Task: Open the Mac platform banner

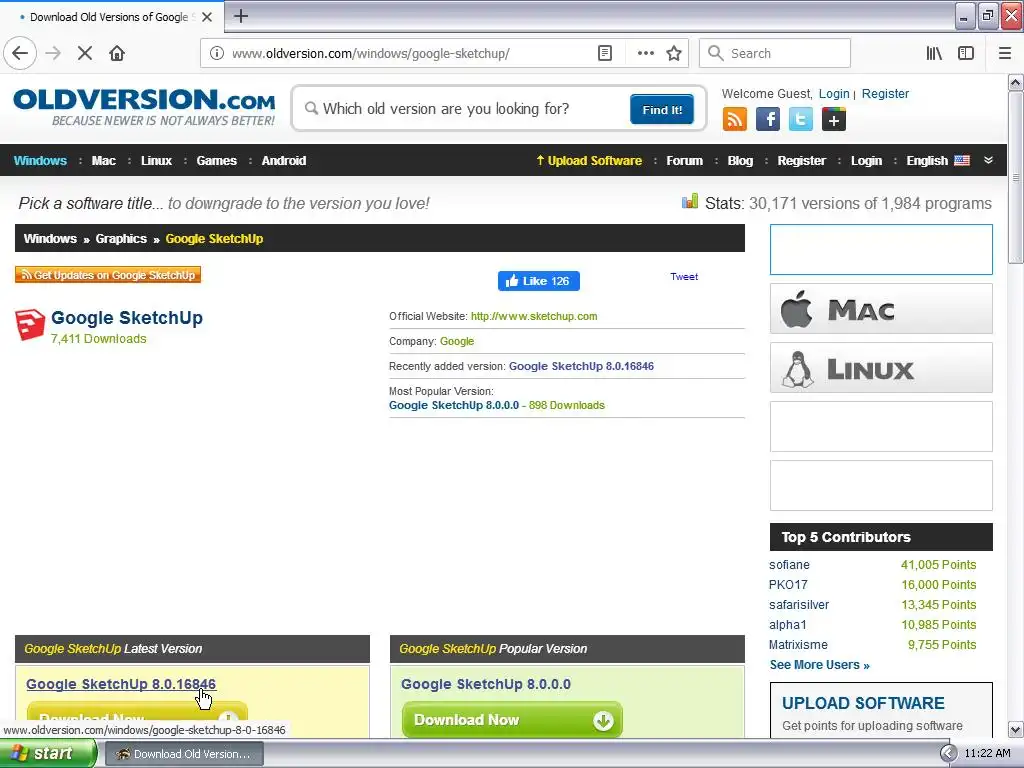Action: 881,309
